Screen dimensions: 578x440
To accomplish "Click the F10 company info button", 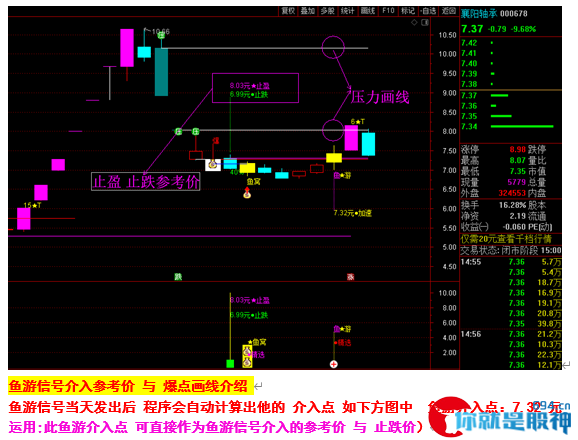I will pos(388,11).
